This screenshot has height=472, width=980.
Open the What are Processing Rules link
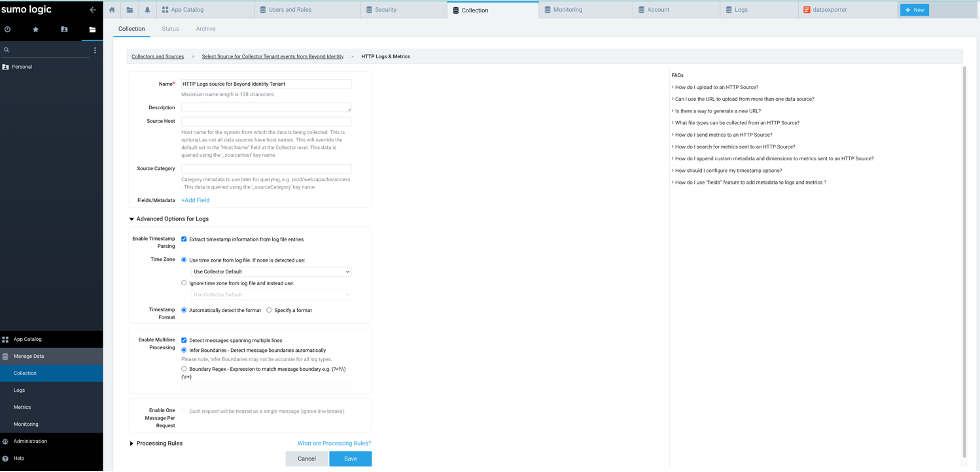coord(334,443)
